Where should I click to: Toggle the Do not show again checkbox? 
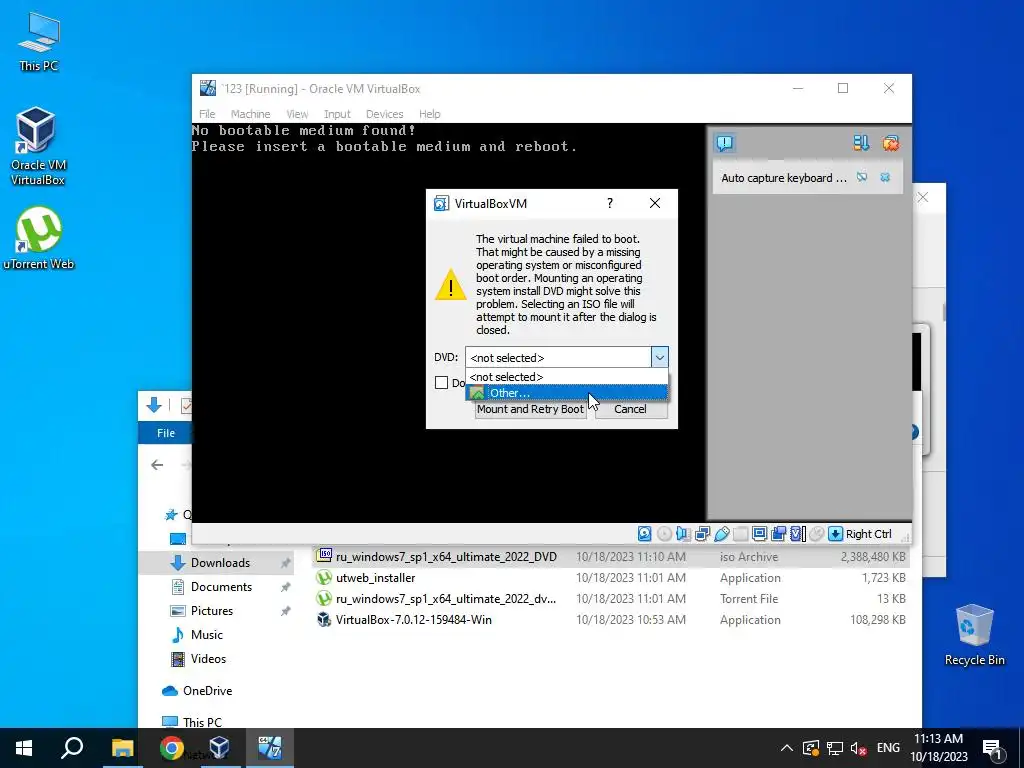click(441, 383)
